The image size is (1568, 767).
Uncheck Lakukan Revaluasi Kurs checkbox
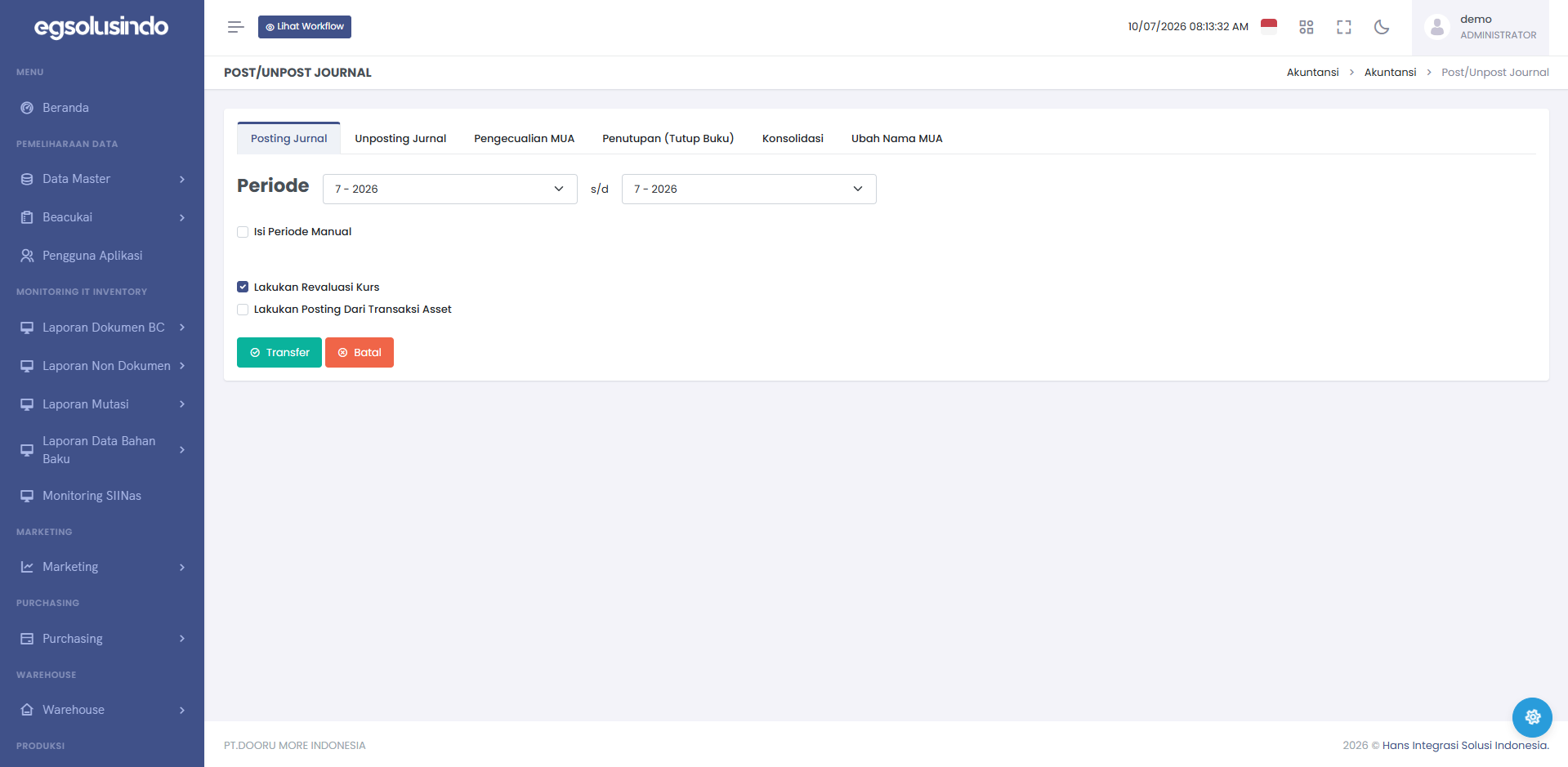pos(243,287)
